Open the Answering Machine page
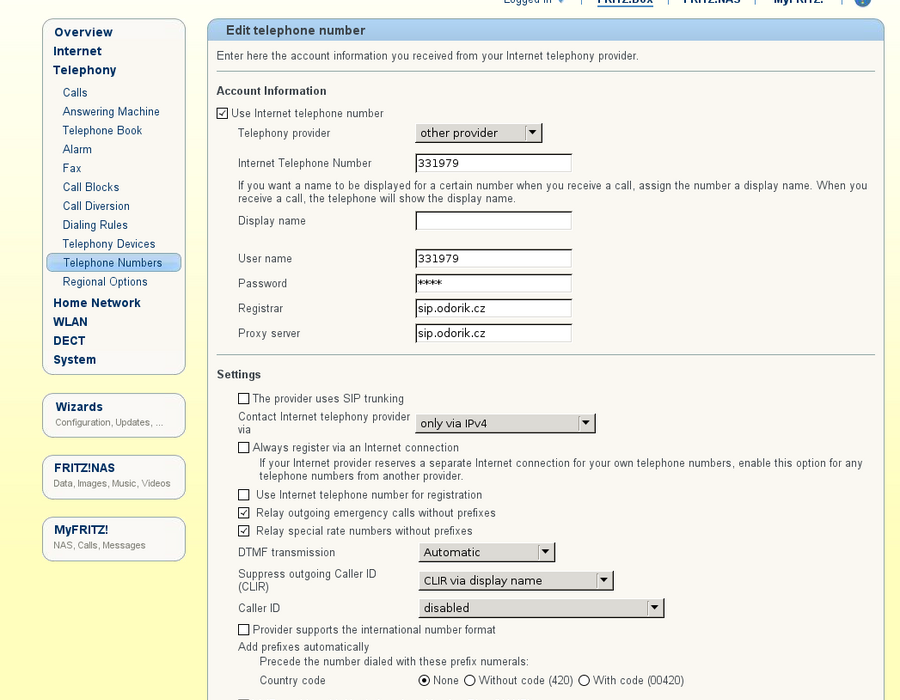Image resolution: width=900 pixels, height=700 pixels. coord(111,111)
